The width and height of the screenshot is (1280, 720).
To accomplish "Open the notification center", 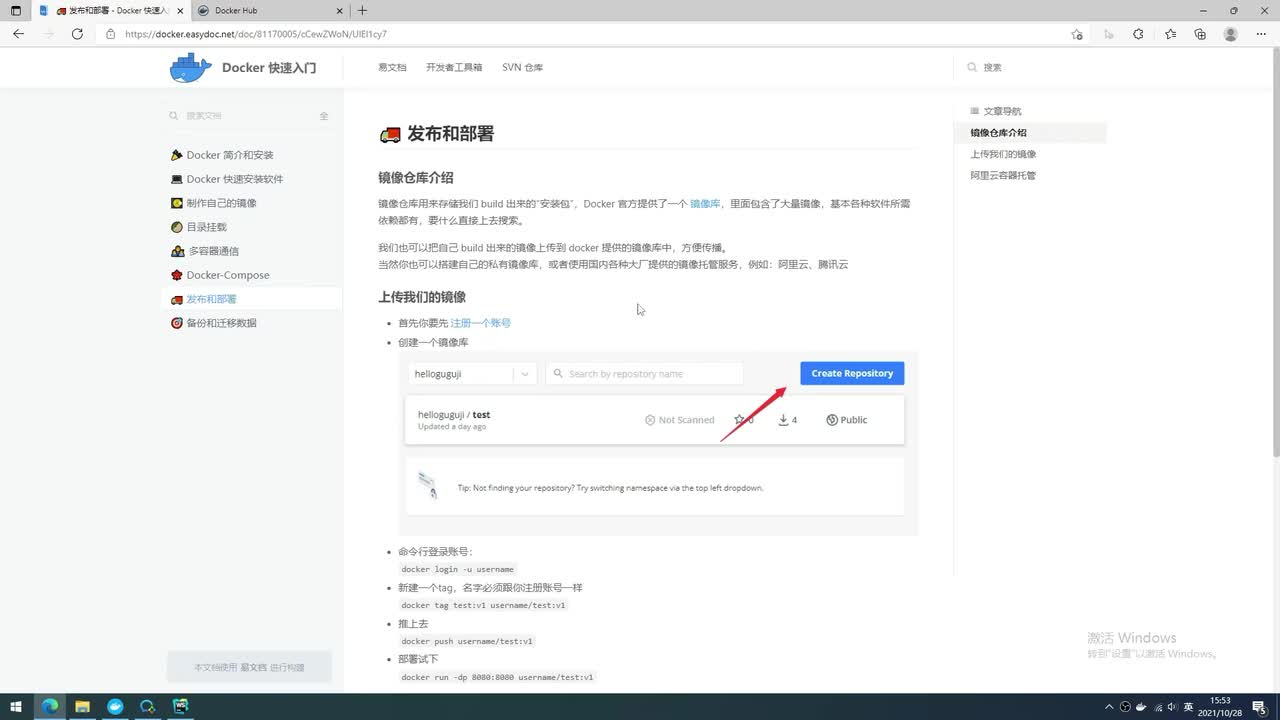I will click(1259, 707).
